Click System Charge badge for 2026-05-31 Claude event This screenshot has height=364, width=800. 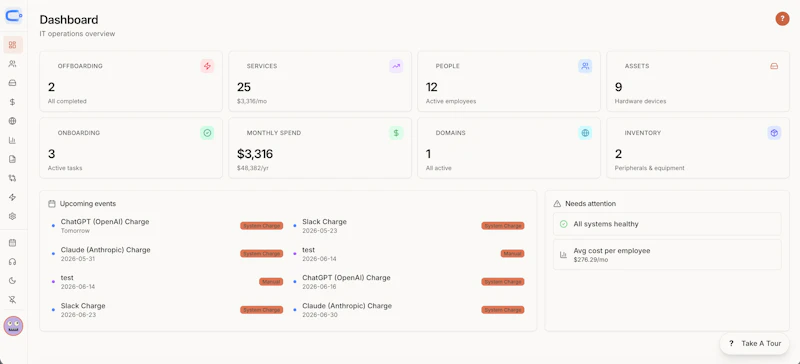coord(262,254)
